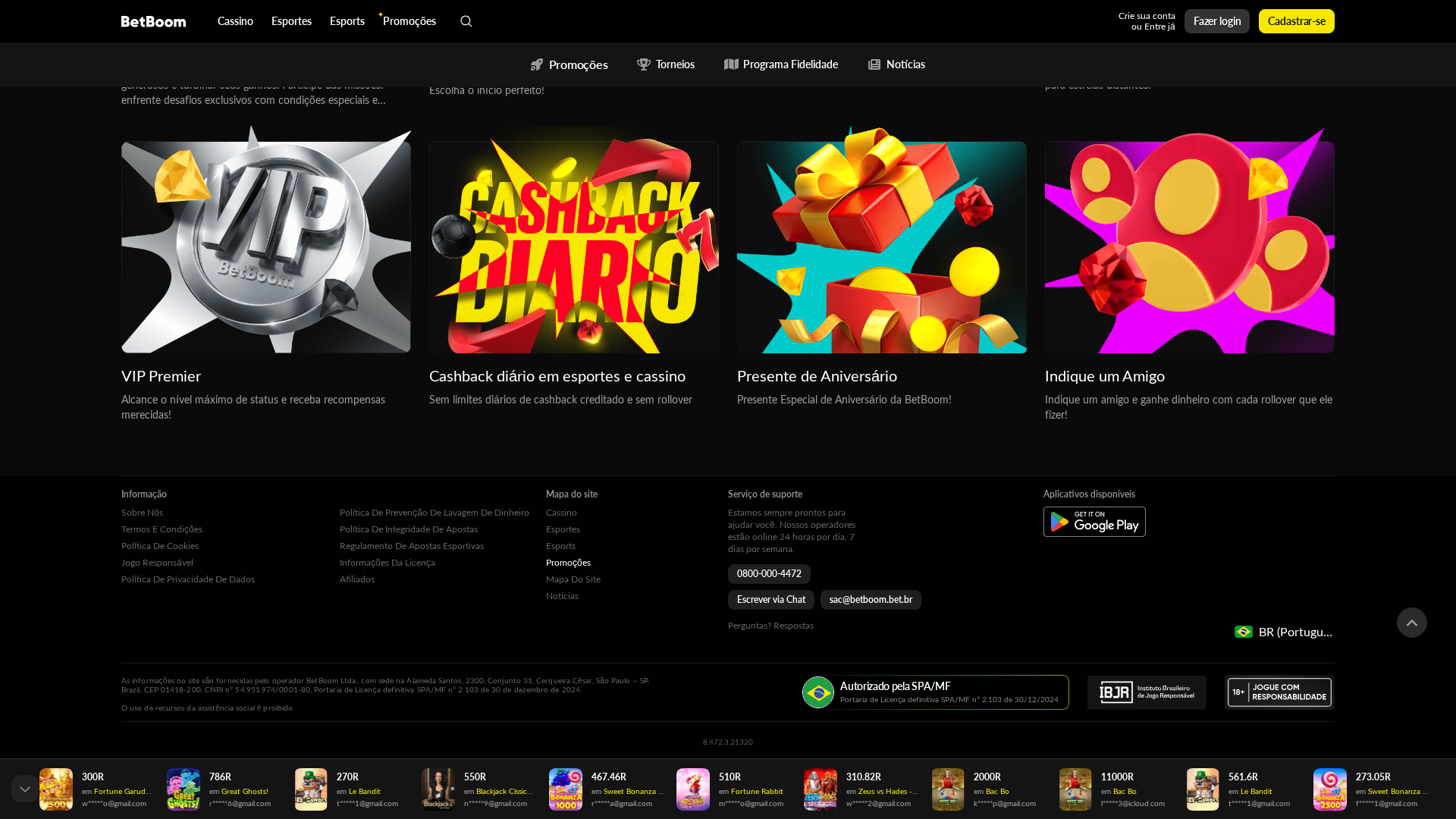1456x819 pixels.
Task: Click the Bac Bo 11000R game icon
Action: [1075, 789]
